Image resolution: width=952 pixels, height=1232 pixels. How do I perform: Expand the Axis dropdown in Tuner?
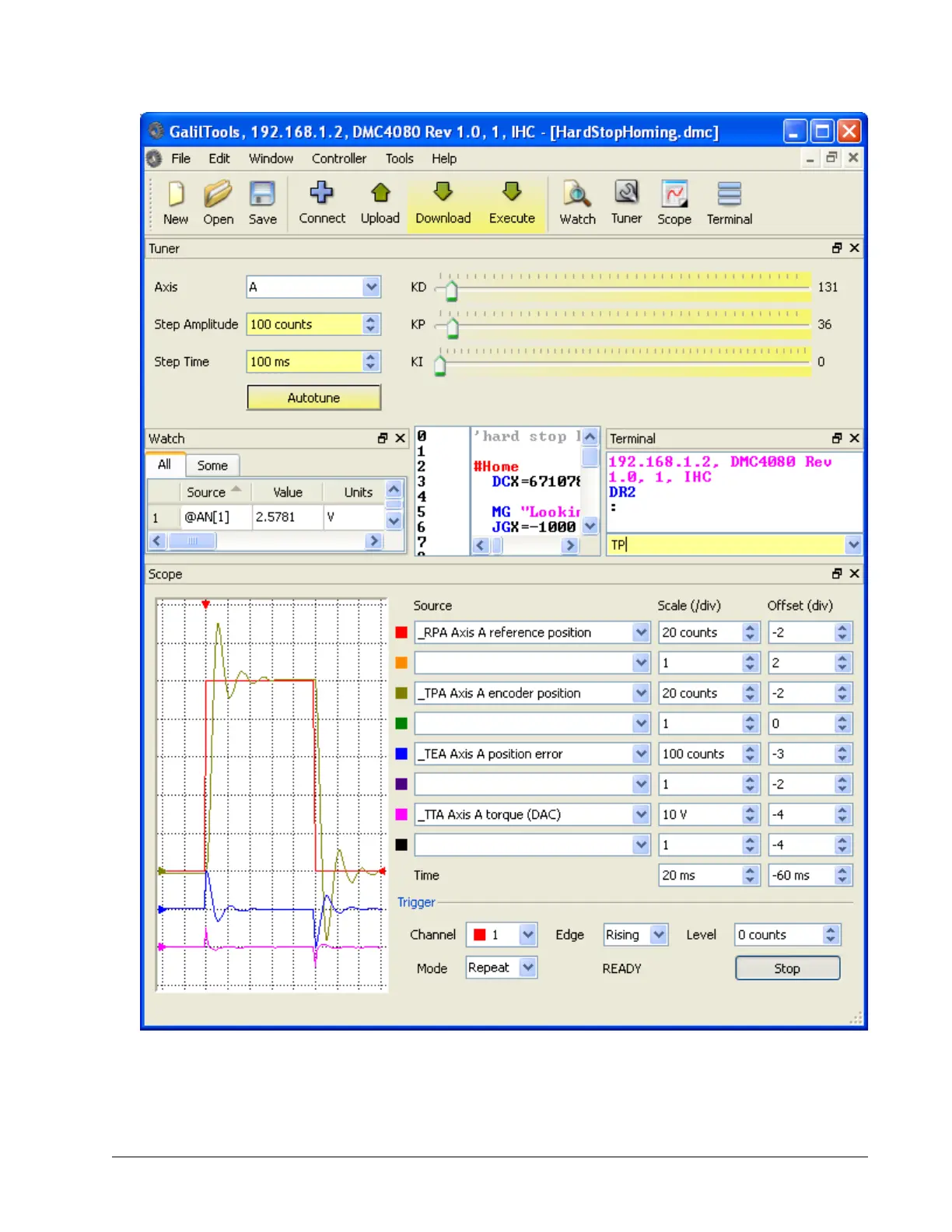pyautogui.click(x=371, y=287)
